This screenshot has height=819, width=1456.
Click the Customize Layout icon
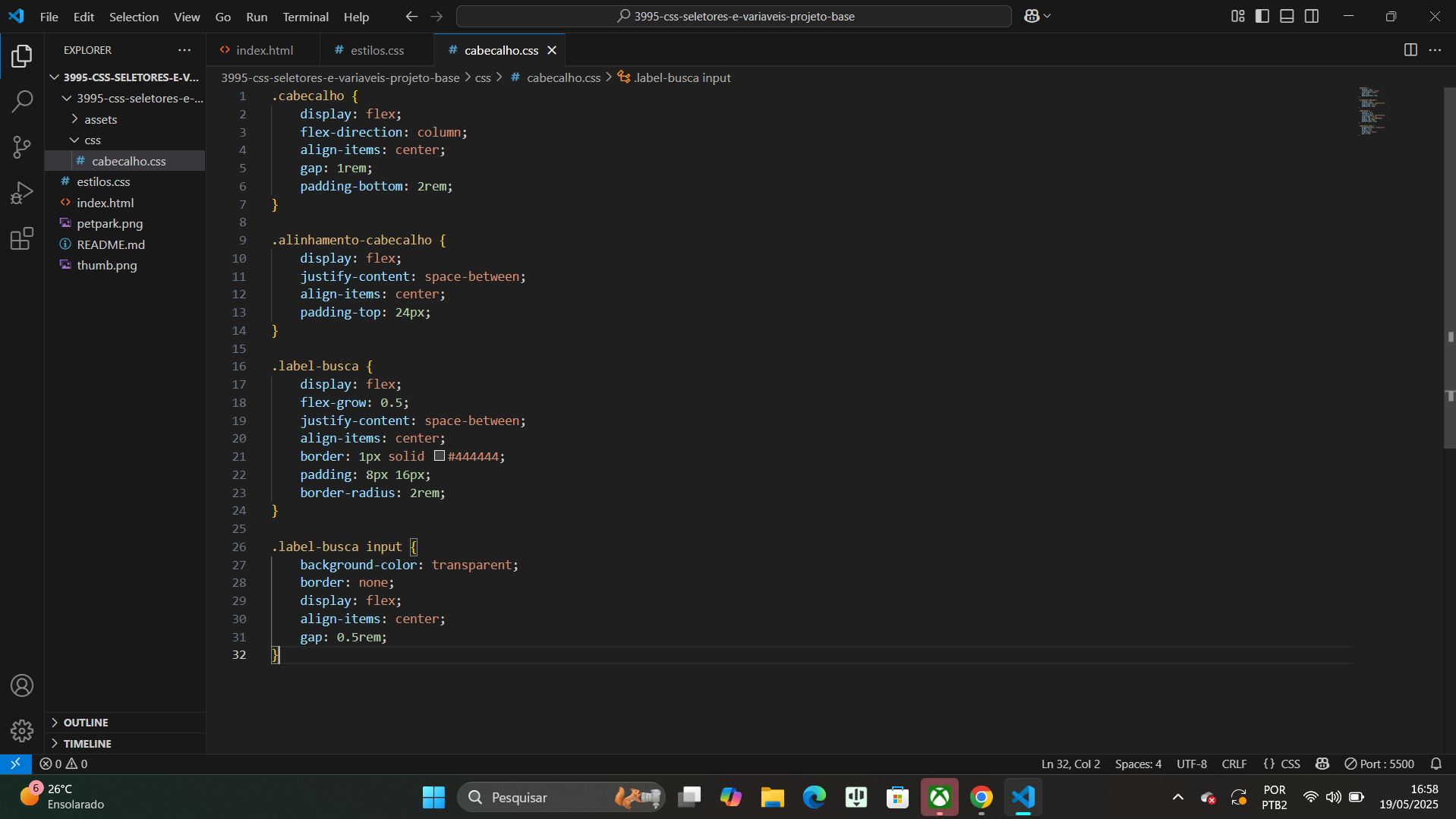1238,16
